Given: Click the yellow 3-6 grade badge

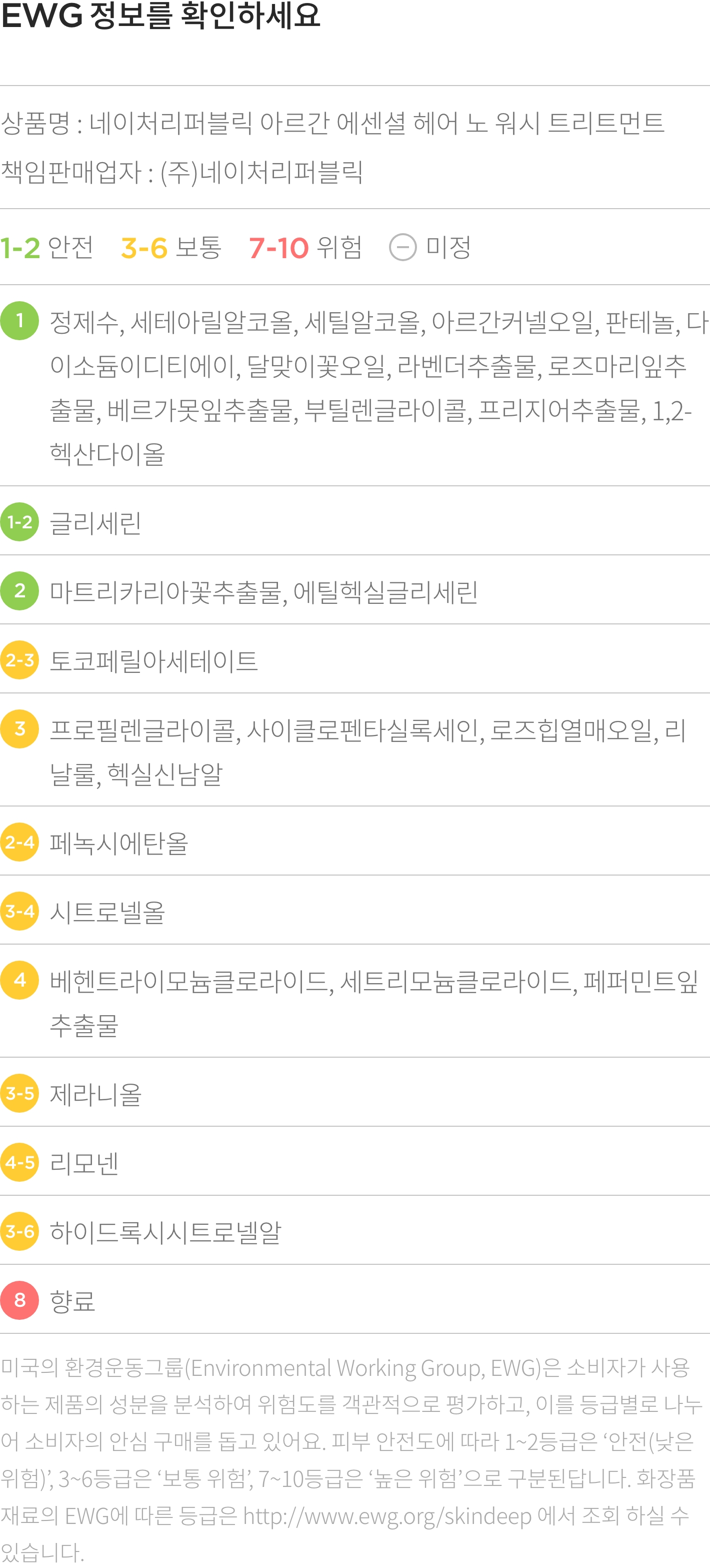Looking at the screenshot, I should pyautogui.click(x=19, y=1231).
